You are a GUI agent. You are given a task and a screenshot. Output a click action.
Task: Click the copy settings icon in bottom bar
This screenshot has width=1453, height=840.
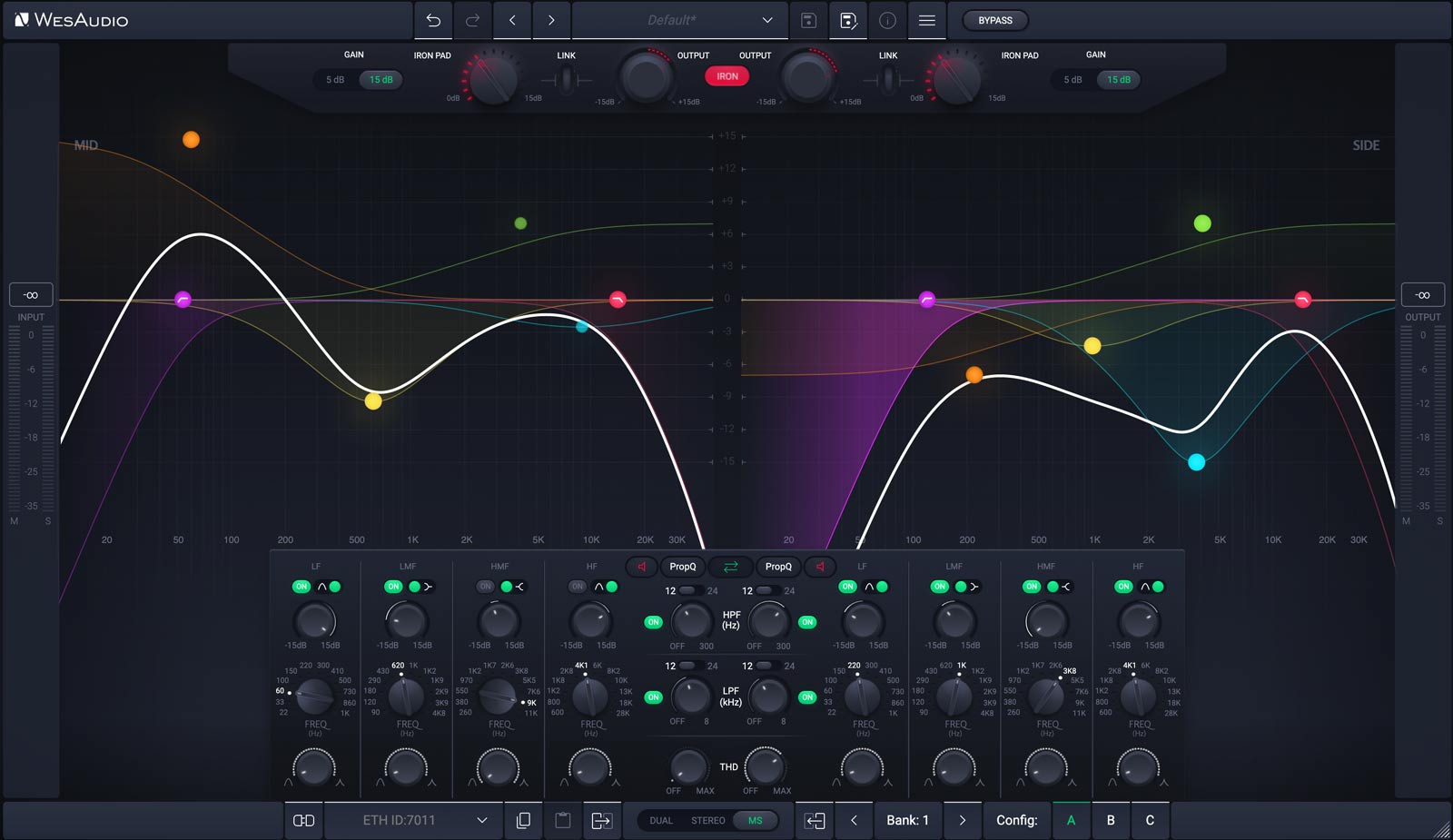(x=523, y=820)
